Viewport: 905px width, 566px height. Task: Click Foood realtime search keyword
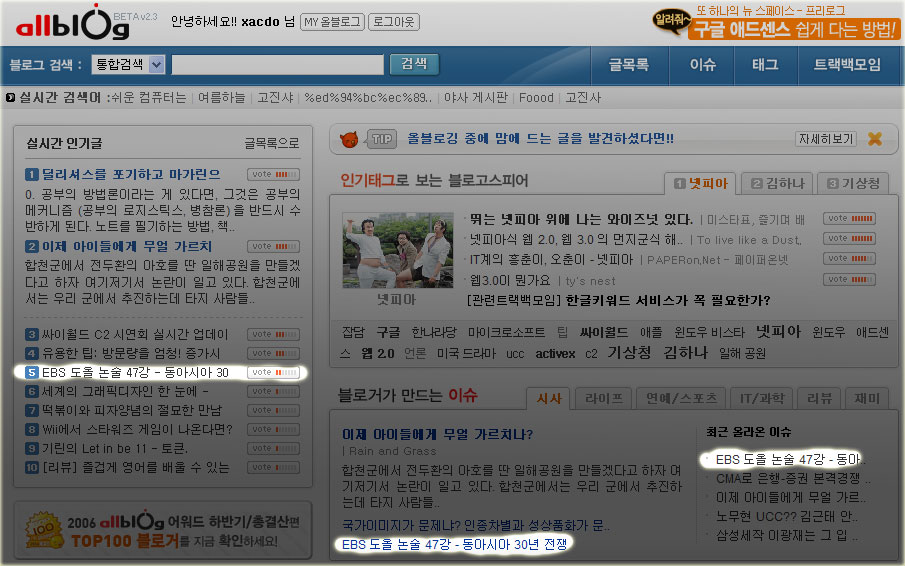536,98
